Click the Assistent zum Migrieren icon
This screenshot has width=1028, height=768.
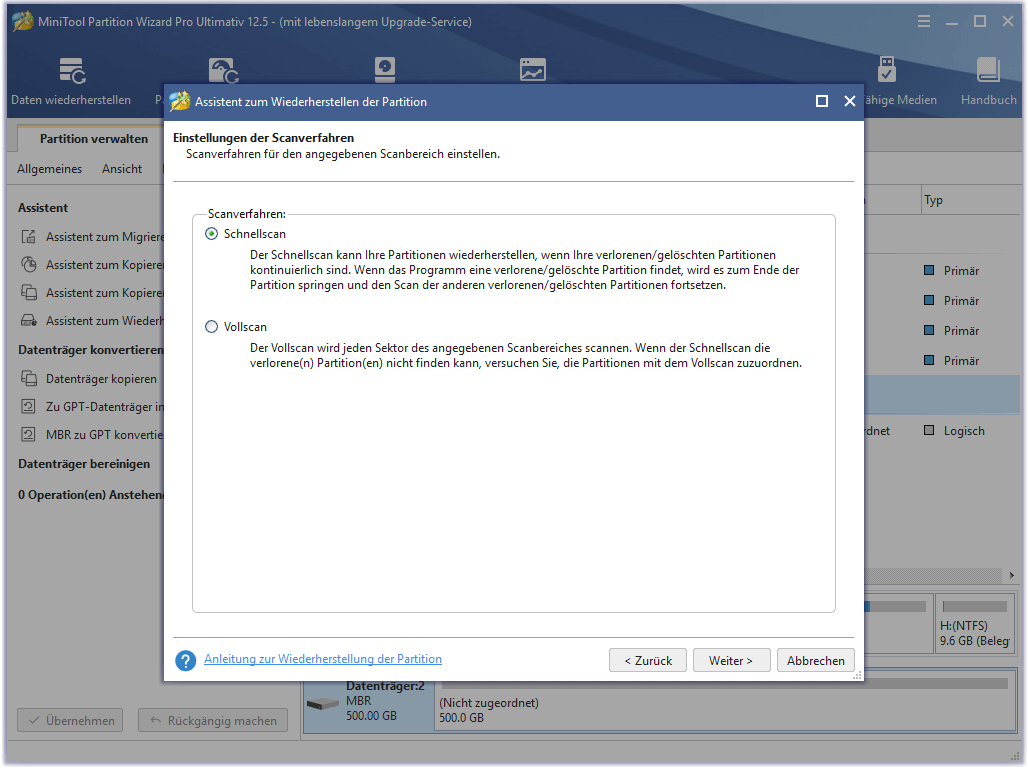tap(29, 237)
